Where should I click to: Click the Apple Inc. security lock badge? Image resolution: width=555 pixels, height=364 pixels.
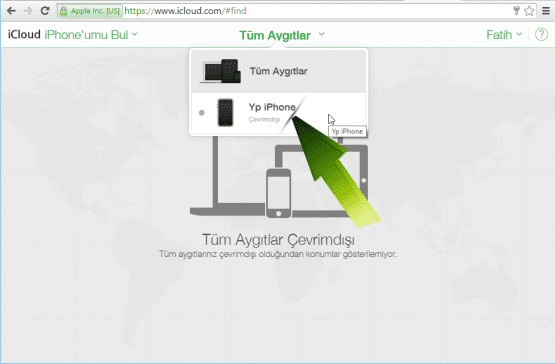click(90, 11)
